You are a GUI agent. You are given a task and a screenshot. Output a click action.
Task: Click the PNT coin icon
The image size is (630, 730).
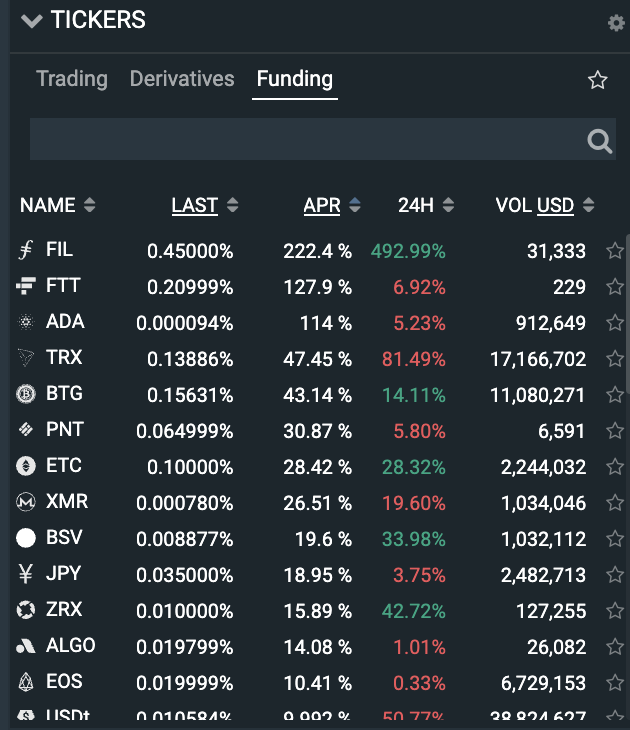click(x=26, y=429)
